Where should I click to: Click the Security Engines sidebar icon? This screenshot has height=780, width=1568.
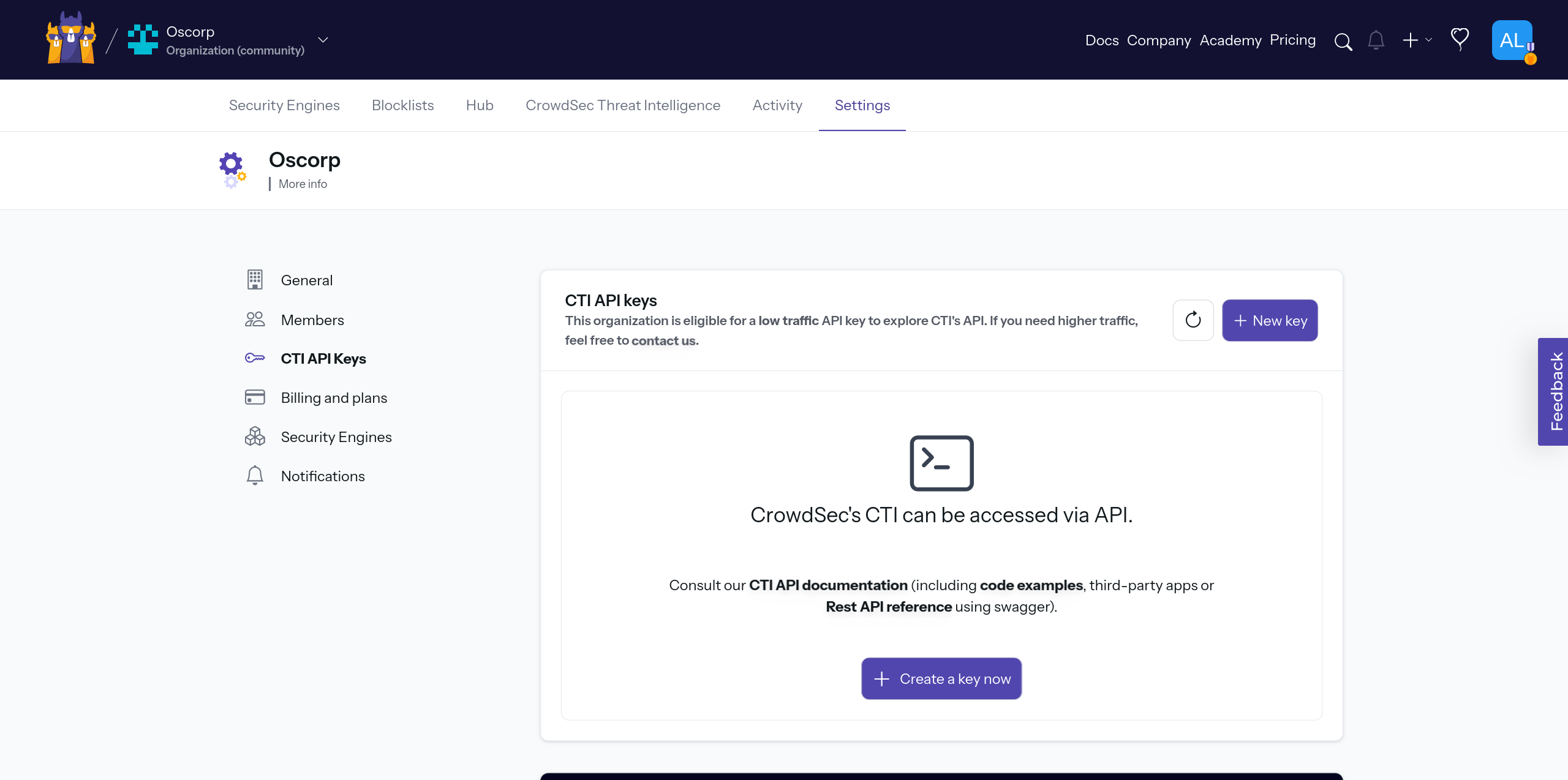coord(255,437)
